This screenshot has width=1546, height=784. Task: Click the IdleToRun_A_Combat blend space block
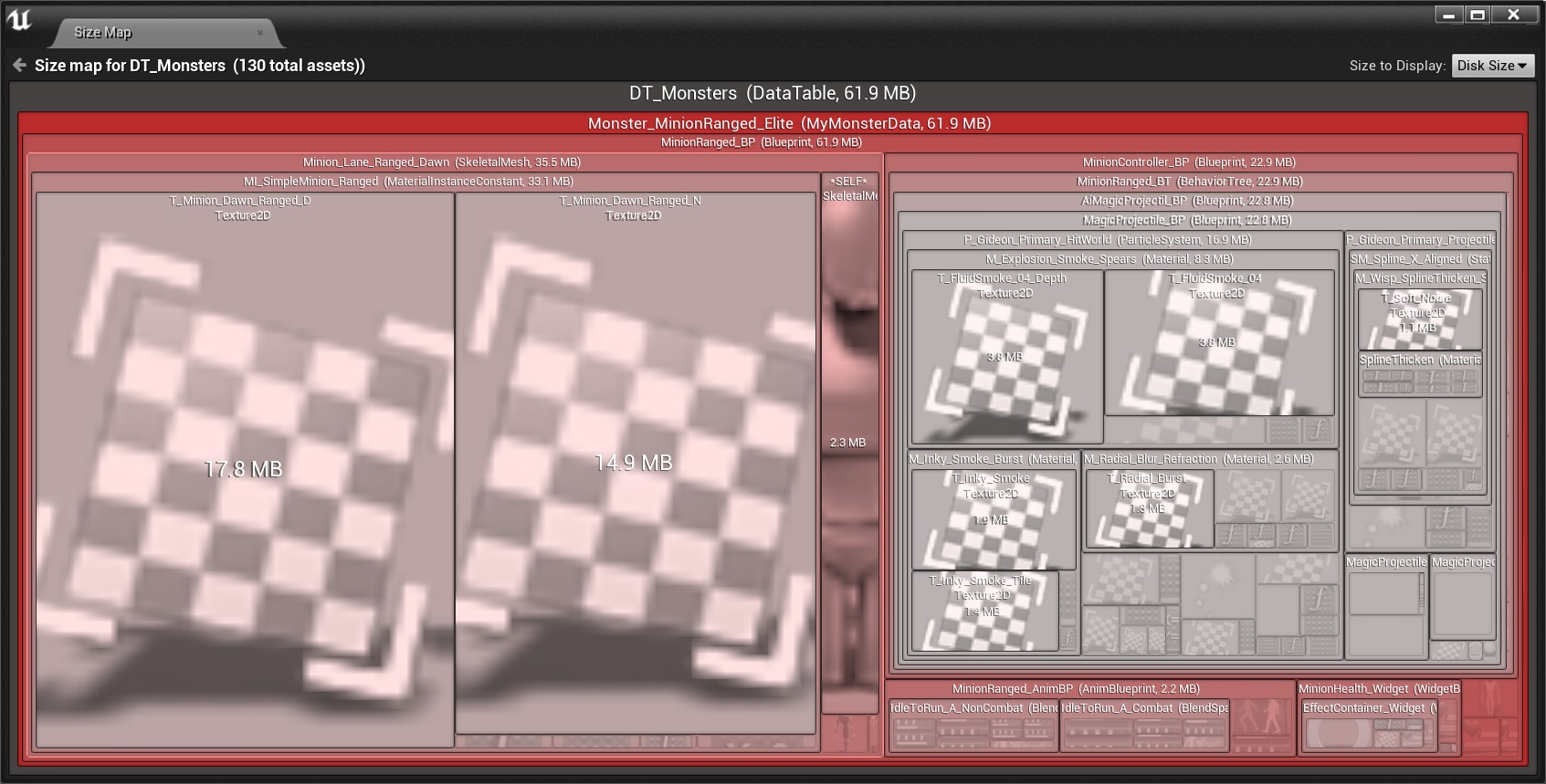click(x=1144, y=727)
